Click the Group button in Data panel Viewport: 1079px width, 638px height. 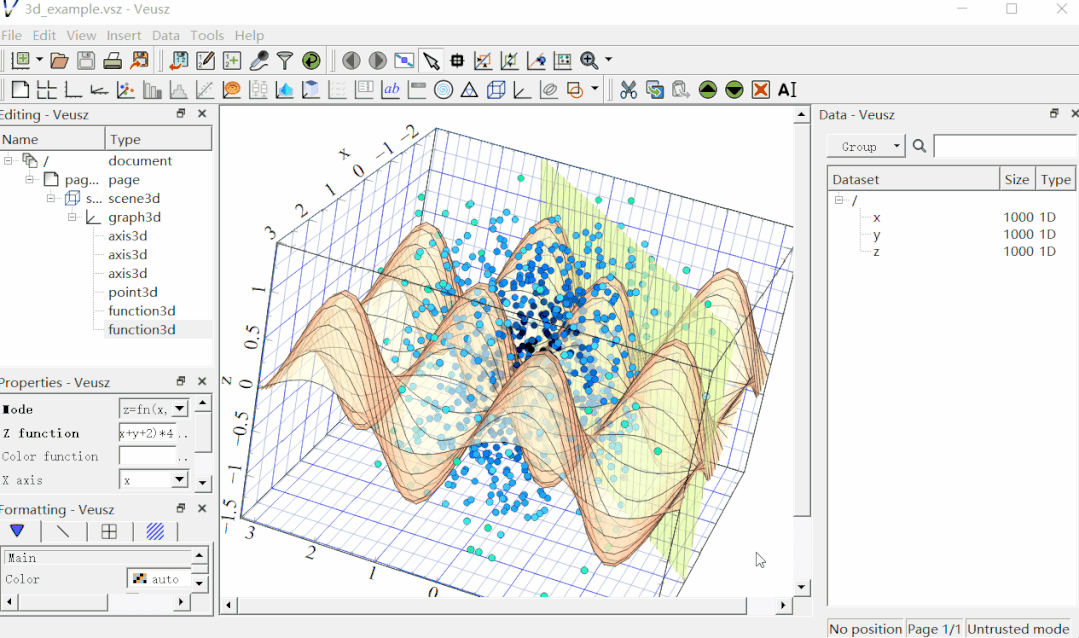tap(865, 146)
